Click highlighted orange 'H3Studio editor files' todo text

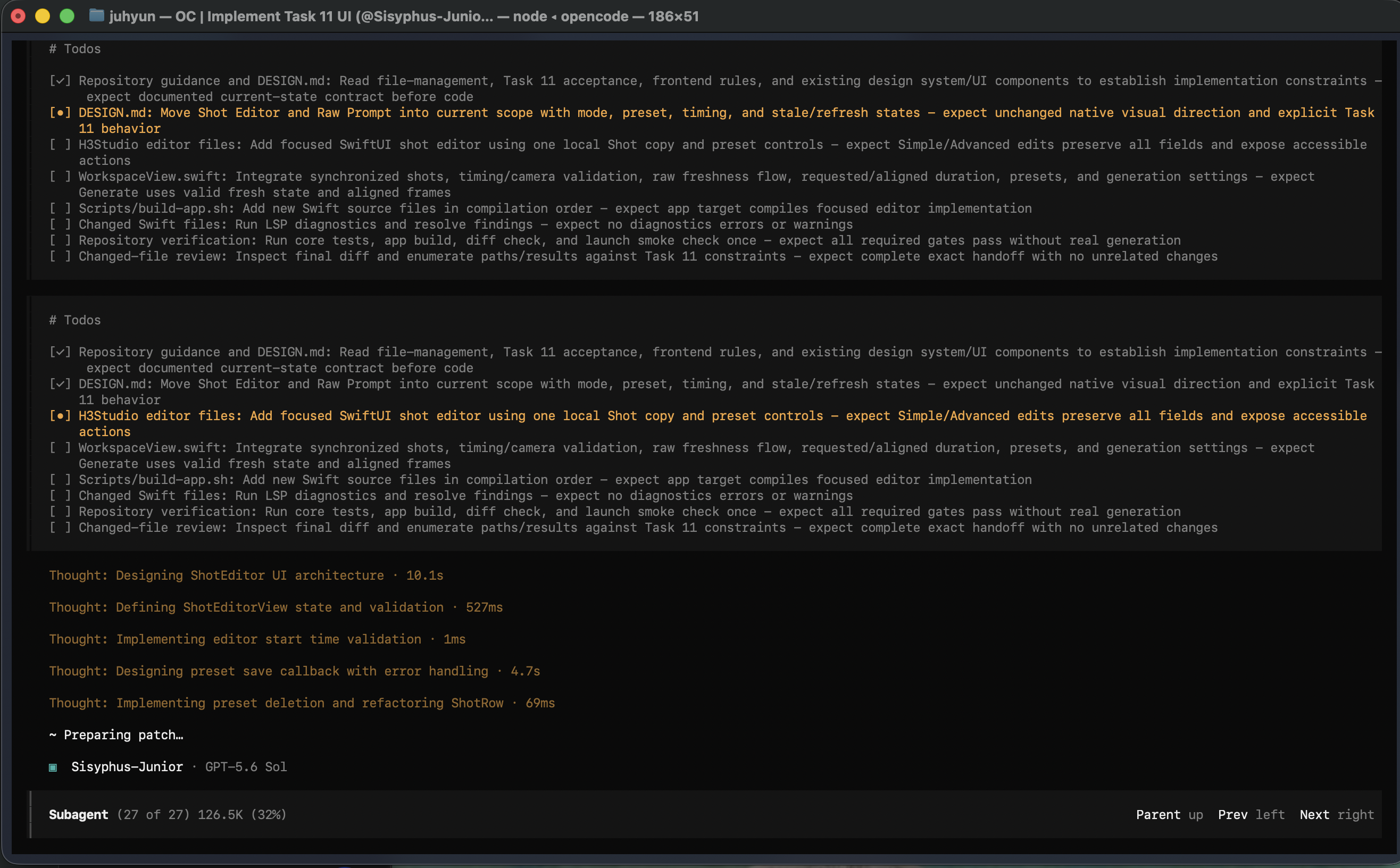pyautogui.click(x=723, y=424)
